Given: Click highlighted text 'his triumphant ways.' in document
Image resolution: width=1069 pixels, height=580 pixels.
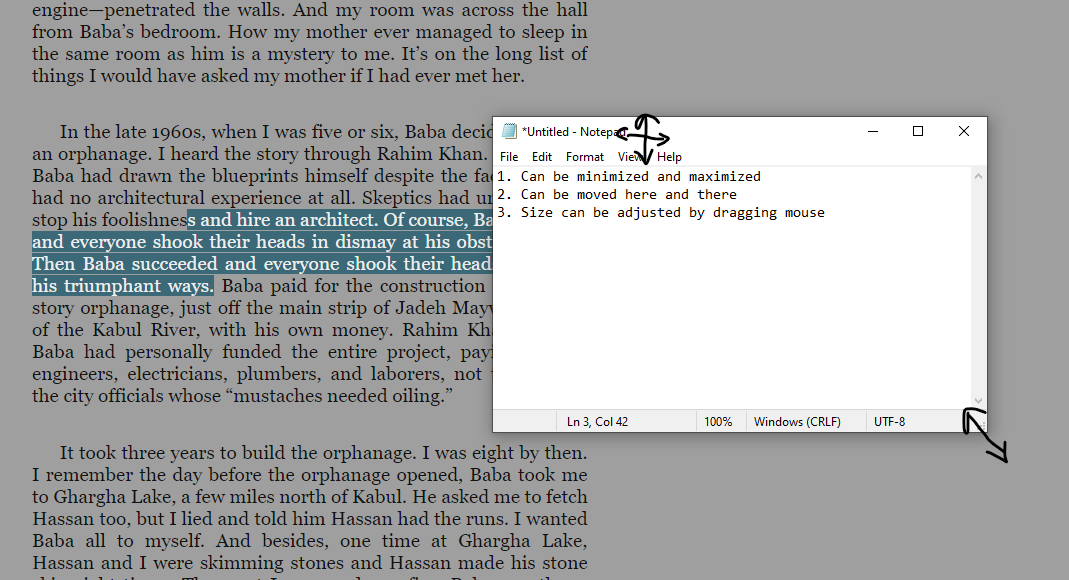Looking at the screenshot, I should click(x=123, y=286).
